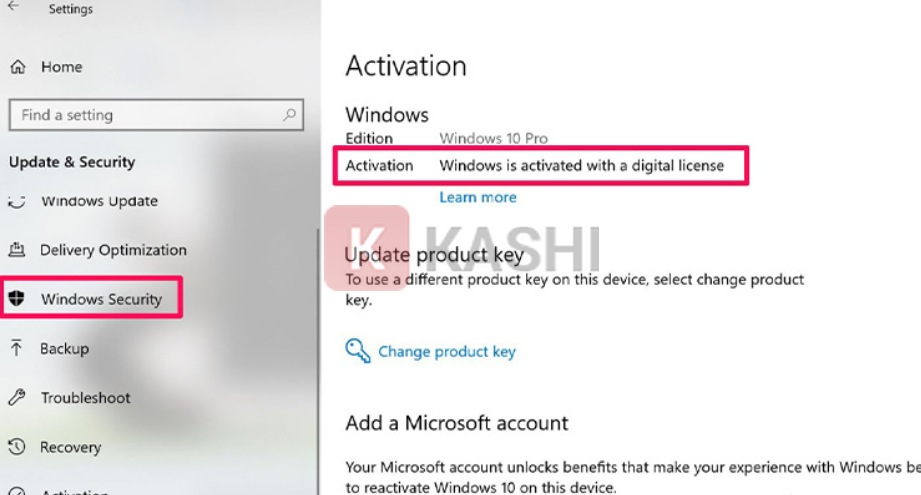Select the Recovery sidebar item
Viewport: 921px width, 495px height.
tap(70, 447)
